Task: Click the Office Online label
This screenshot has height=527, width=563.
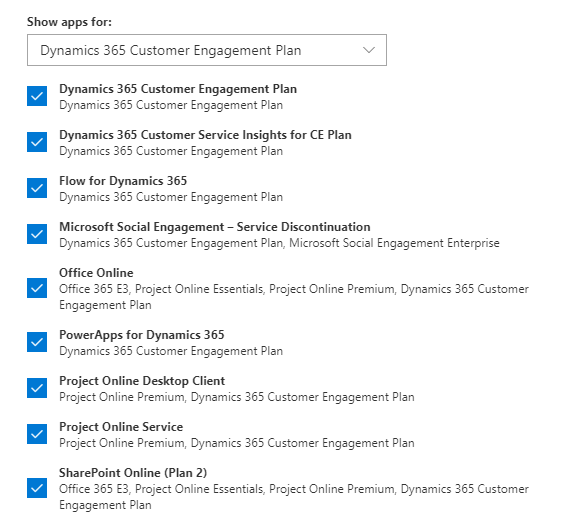Action: pos(96,273)
